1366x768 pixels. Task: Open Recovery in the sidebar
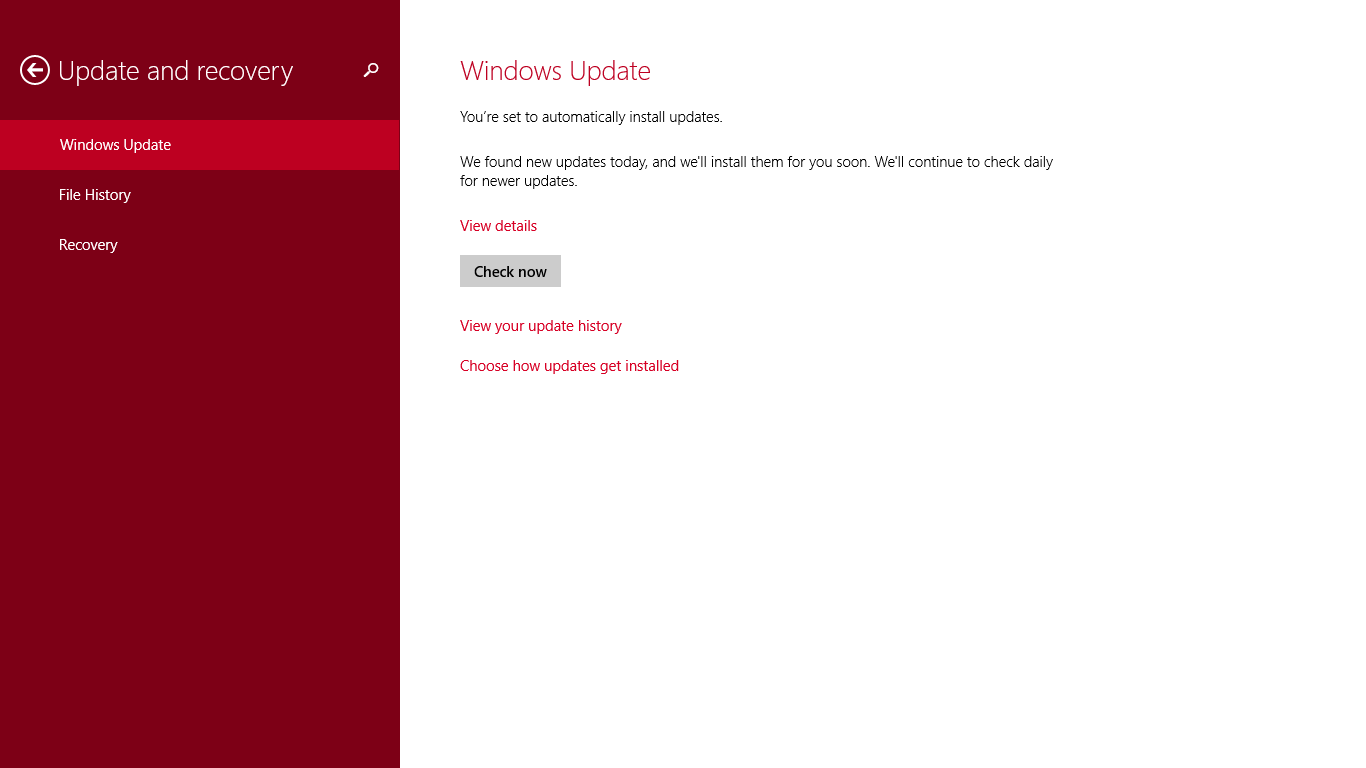200,245
